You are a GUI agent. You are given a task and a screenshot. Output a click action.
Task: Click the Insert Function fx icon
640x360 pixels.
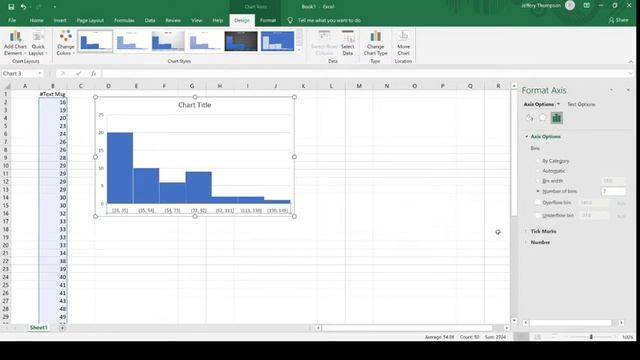point(93,73)
